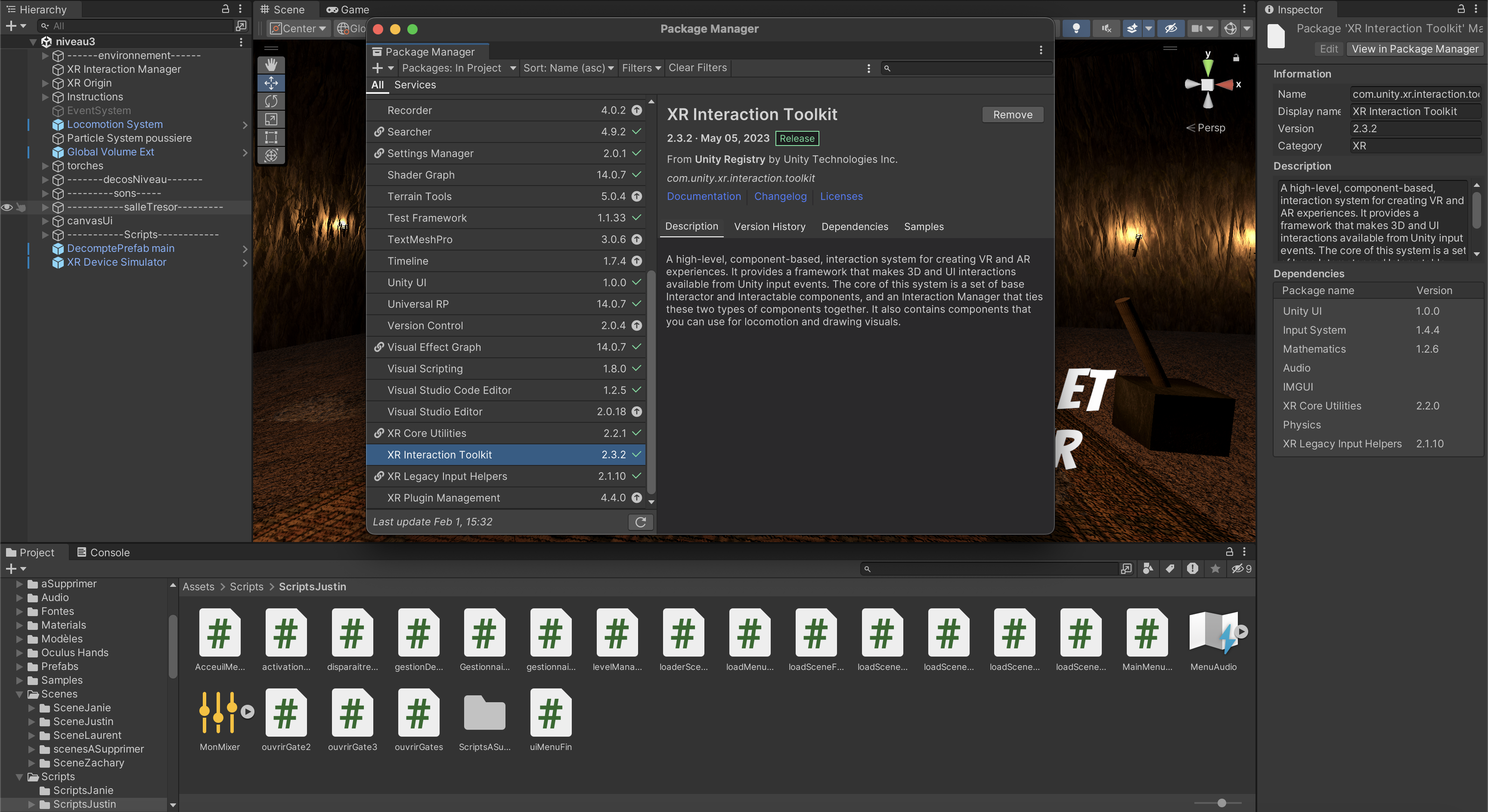Viewport: 1488px width, 812px height.
Task: Open the Sort: Name (asc) dropdown
Action: coord(568,68)
